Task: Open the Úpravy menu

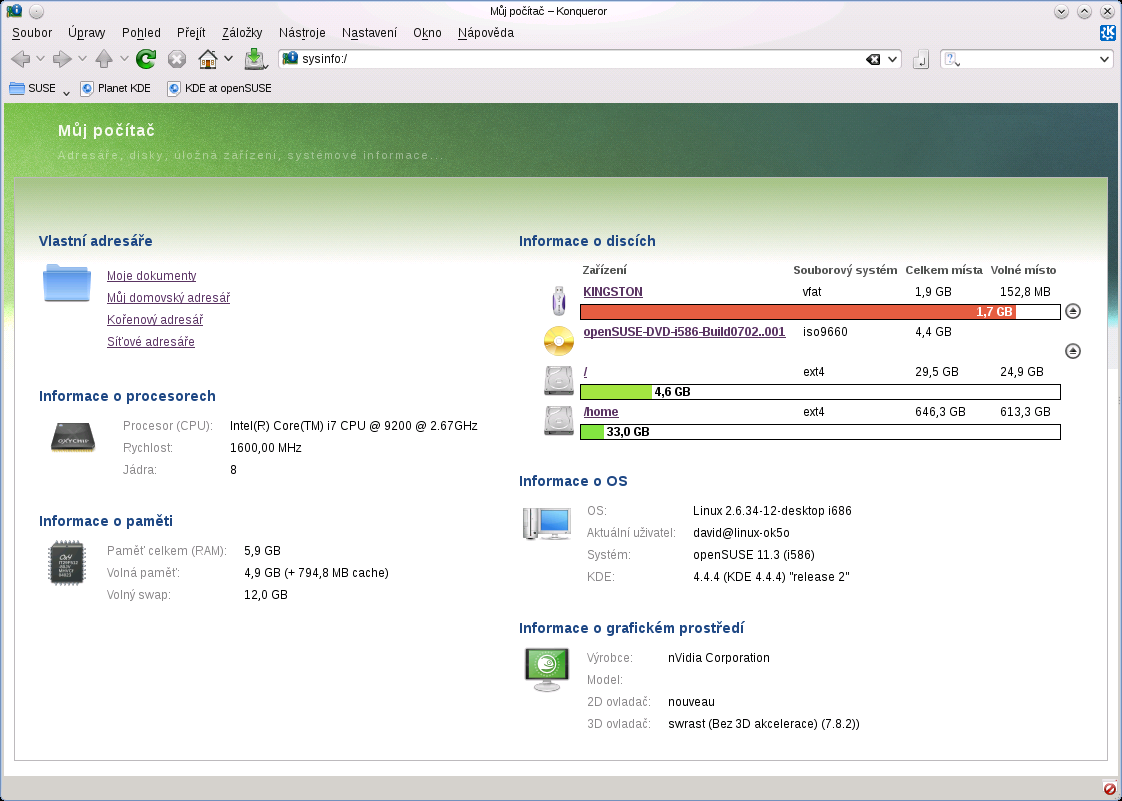Action: [87, 33]
